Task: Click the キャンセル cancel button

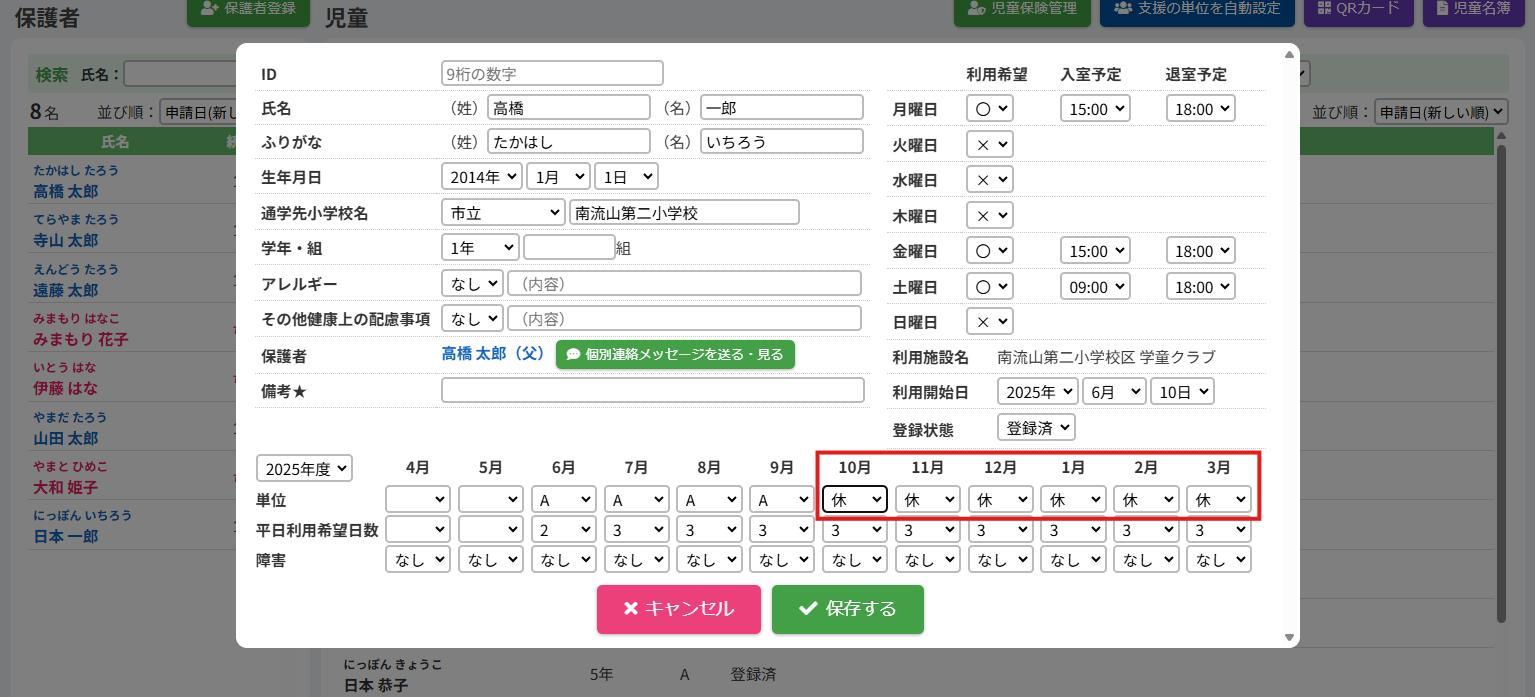Action: pos(678,609)
